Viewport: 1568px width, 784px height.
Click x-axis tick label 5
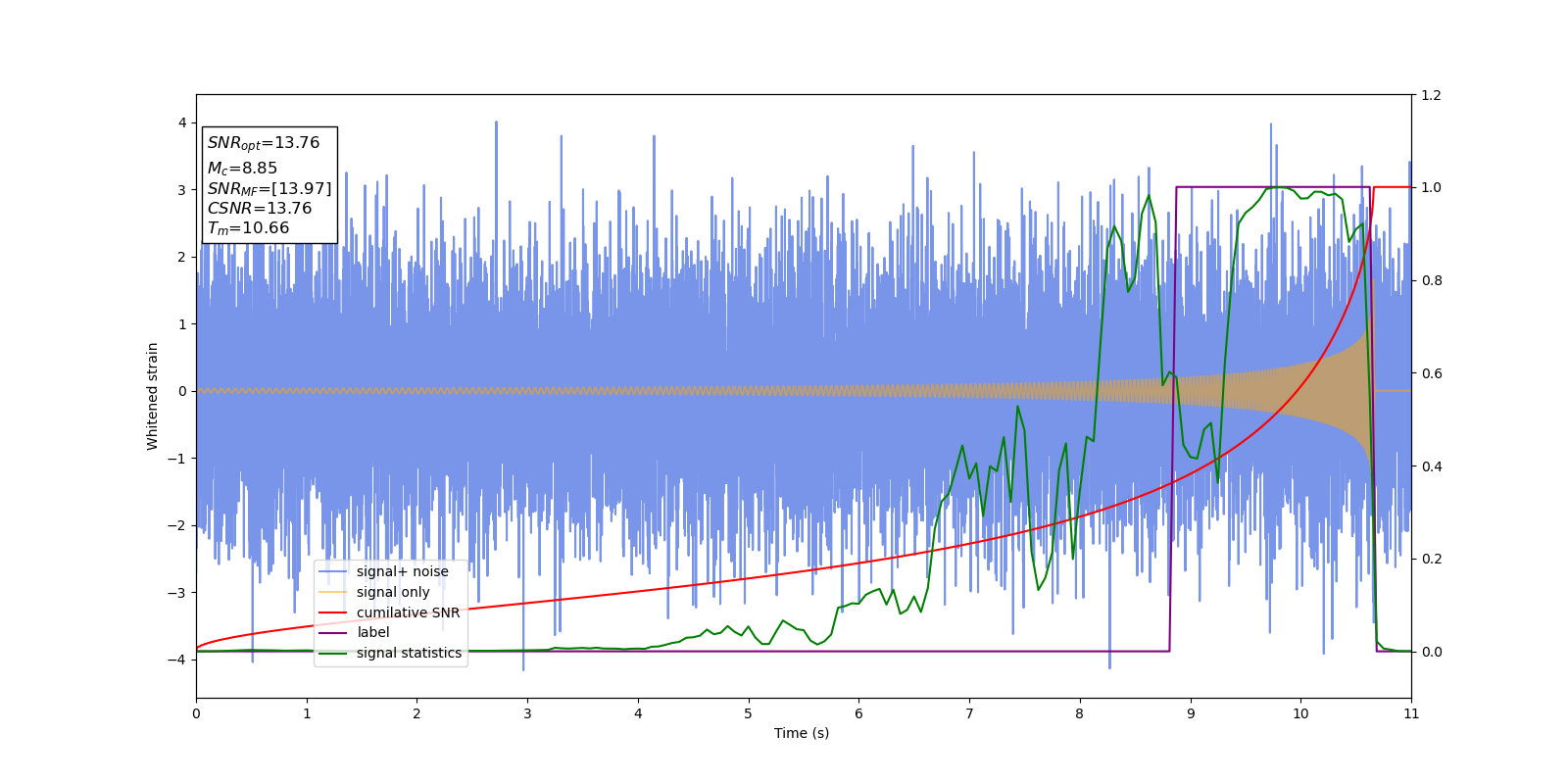(x=748, y=713)
